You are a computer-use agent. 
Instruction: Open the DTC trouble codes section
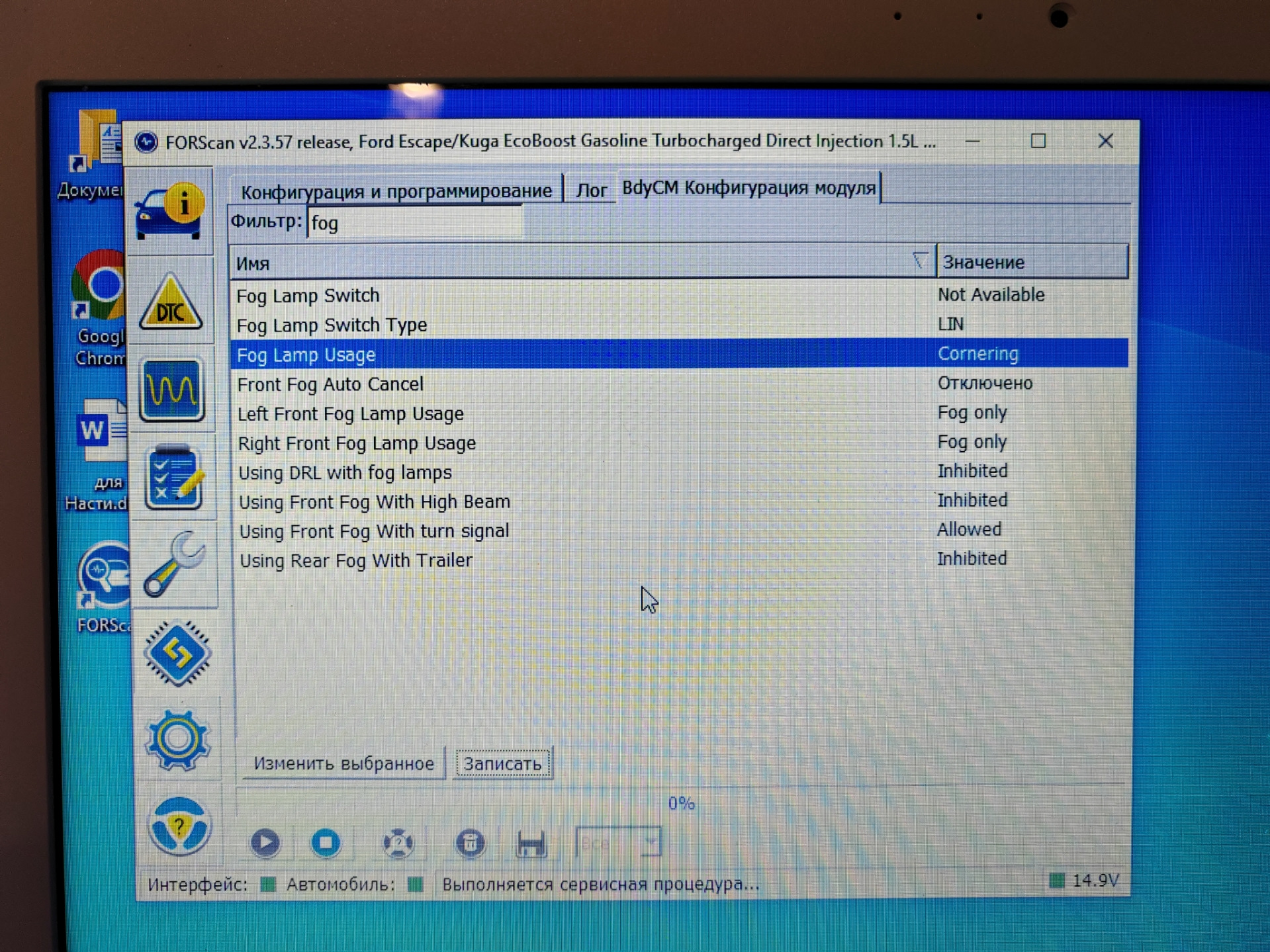point(171,302)
